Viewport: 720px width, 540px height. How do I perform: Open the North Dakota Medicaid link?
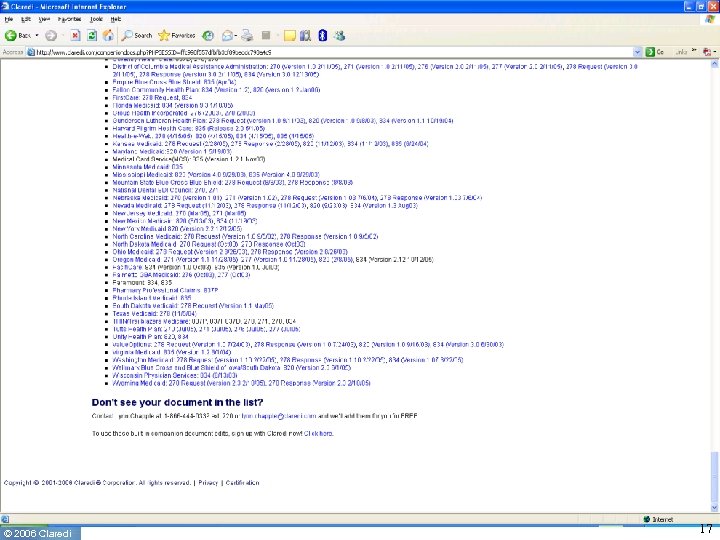(209, 244)
